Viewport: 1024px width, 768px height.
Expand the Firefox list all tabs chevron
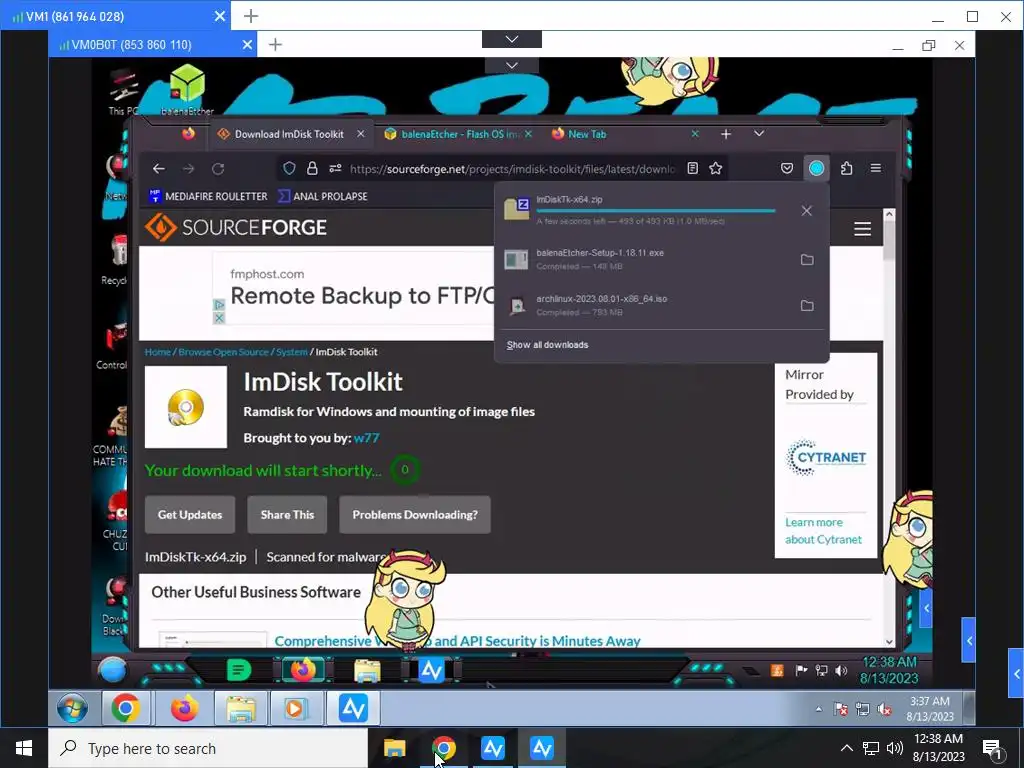click(759, 133)
